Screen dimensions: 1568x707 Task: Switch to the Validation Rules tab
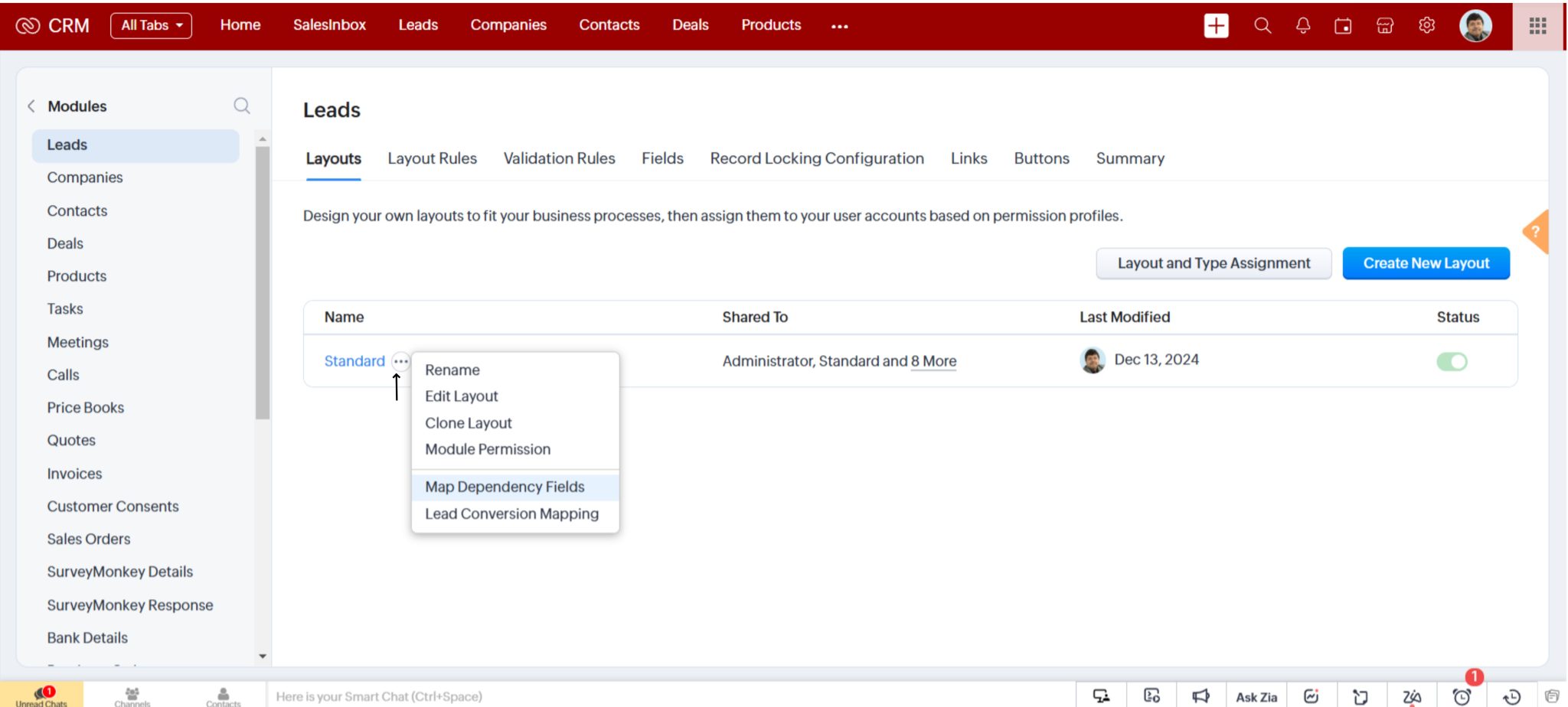(x=559, y=158)
